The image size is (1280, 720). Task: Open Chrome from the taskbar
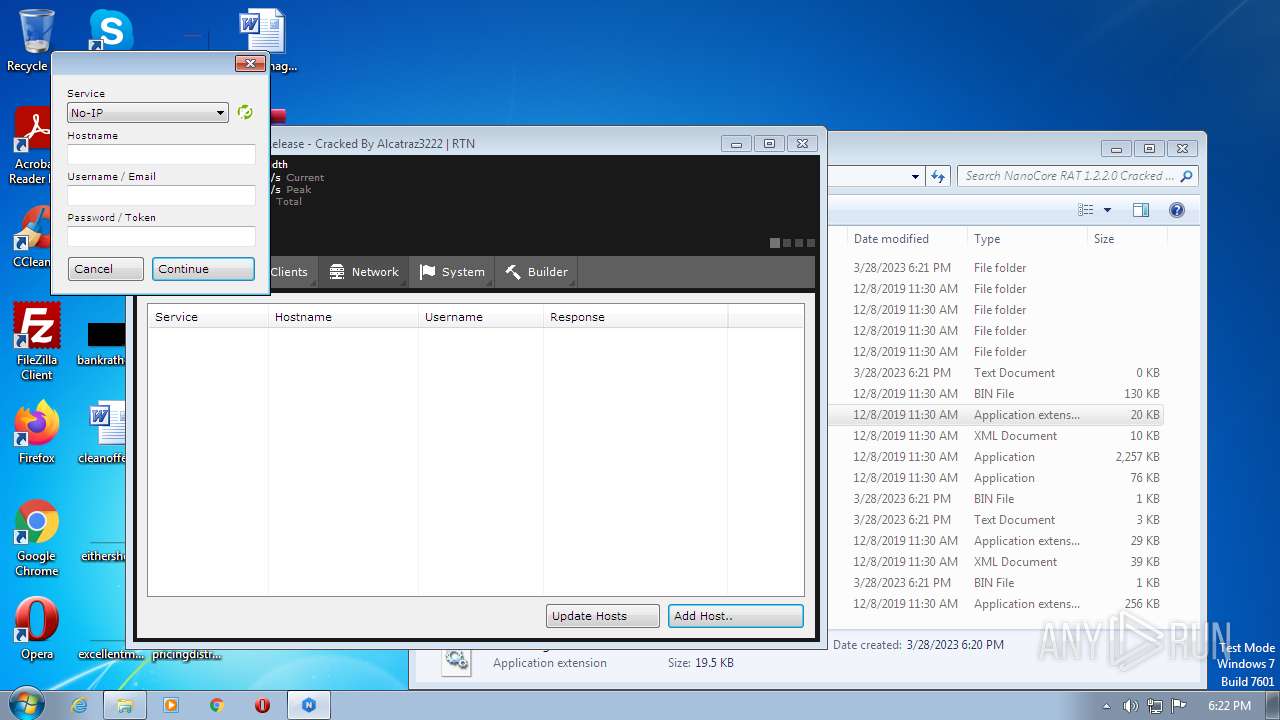[217, 705]
